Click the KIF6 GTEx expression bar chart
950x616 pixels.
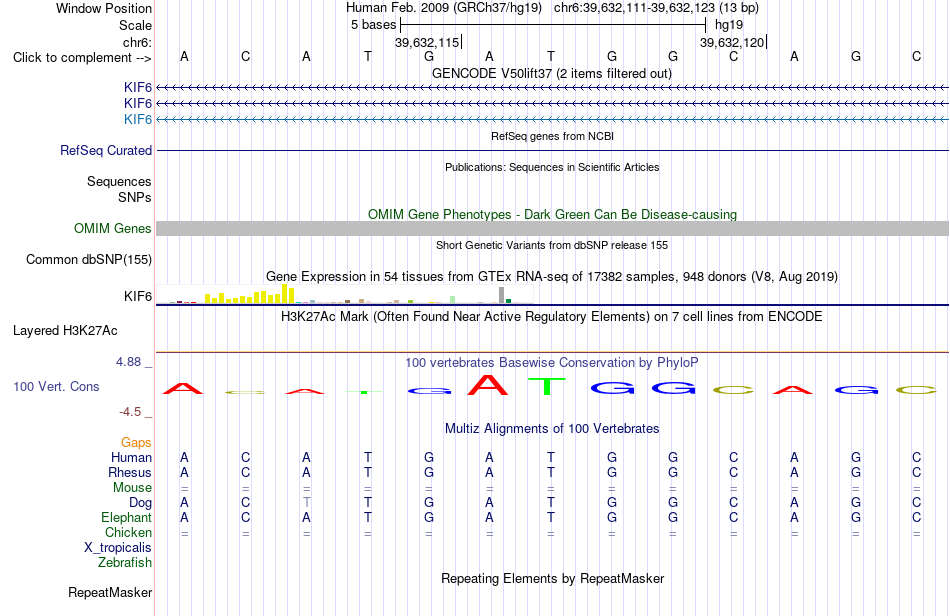click(345, 294)
